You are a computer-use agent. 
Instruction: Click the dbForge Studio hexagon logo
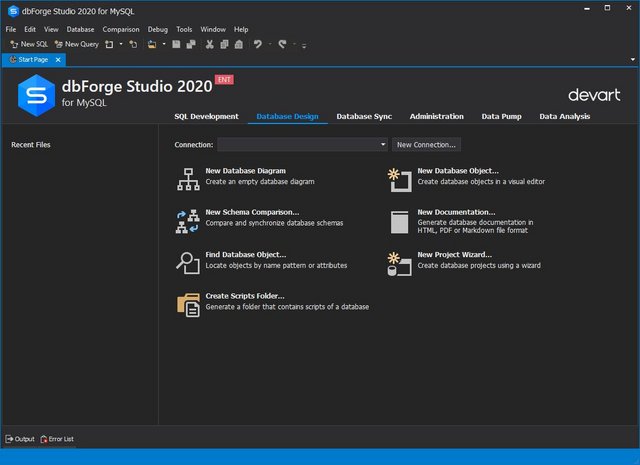36,96
